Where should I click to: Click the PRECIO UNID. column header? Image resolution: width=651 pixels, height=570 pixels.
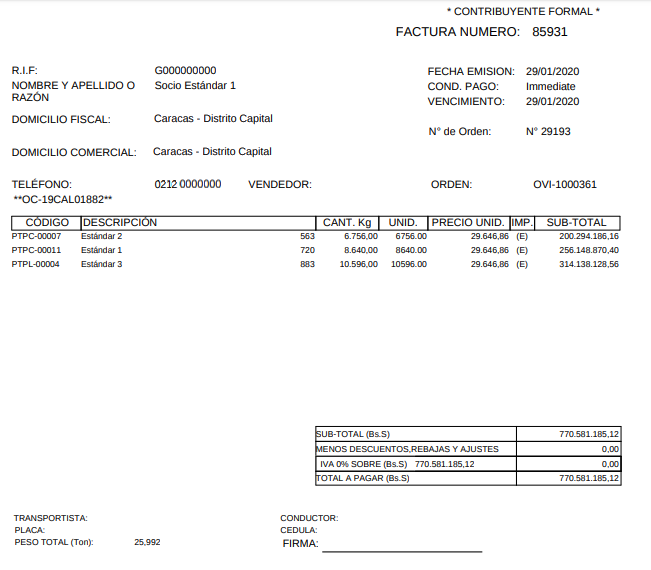468,222
